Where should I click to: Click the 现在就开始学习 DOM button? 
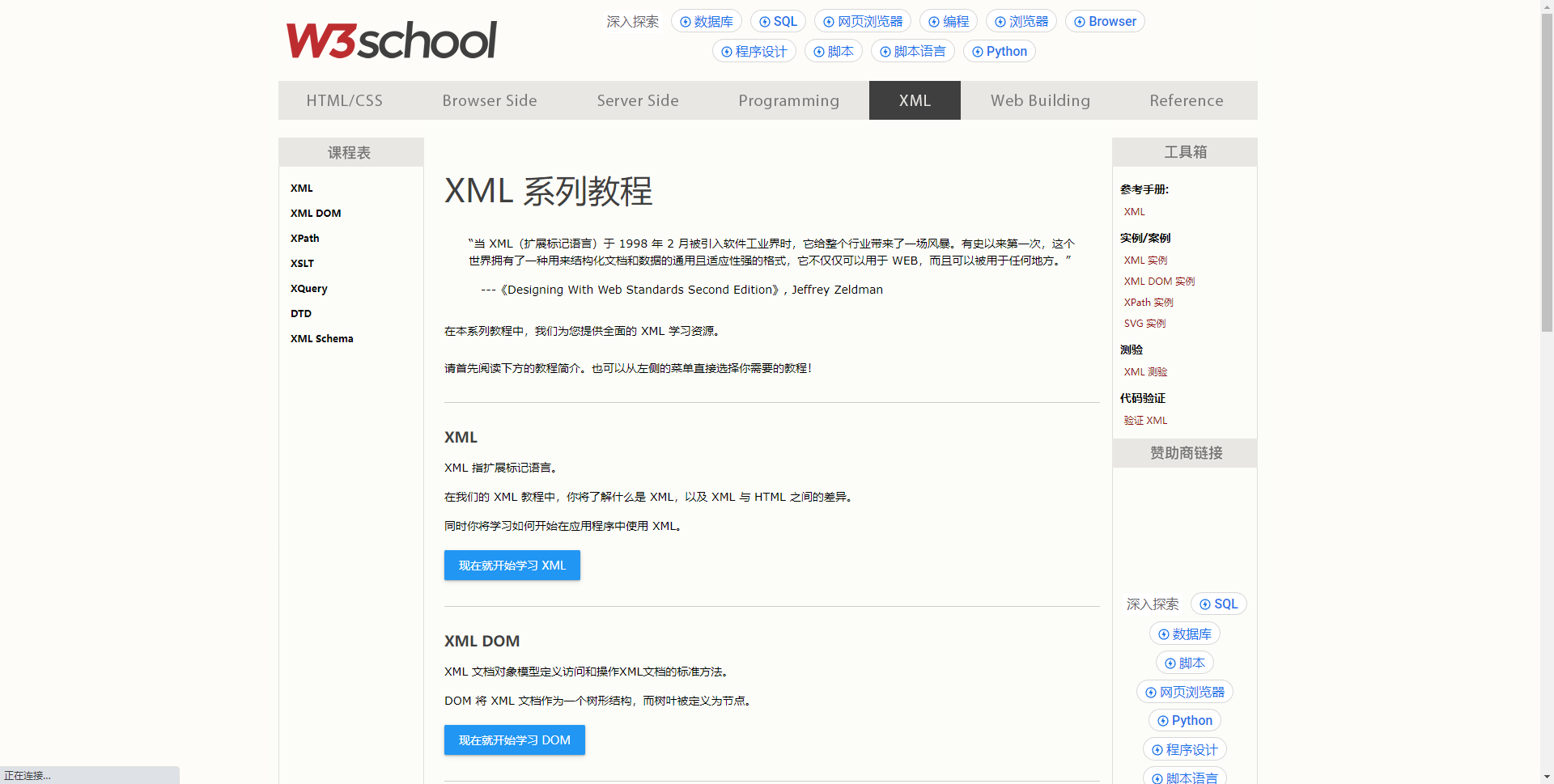[515, 740]
